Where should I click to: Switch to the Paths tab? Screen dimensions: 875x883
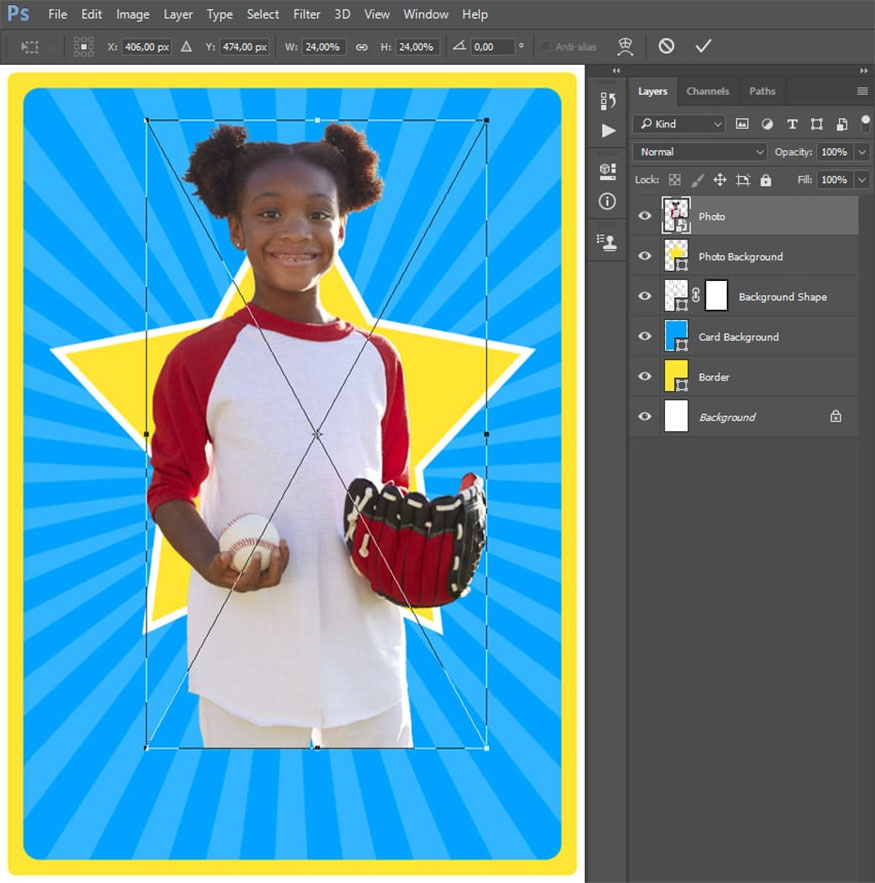(762, 91)
